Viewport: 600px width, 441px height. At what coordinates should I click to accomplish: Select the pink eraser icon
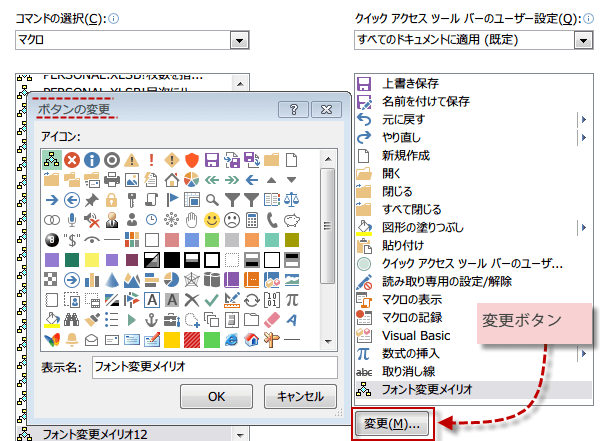click(272, 320)
